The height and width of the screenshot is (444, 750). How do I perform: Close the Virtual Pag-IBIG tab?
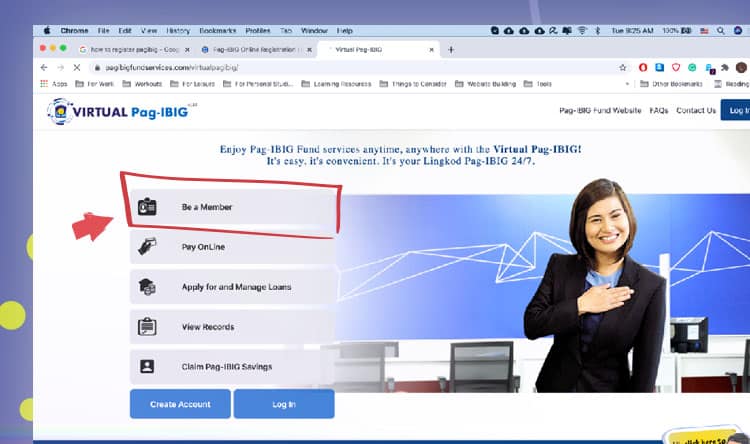tap(431, 50)
